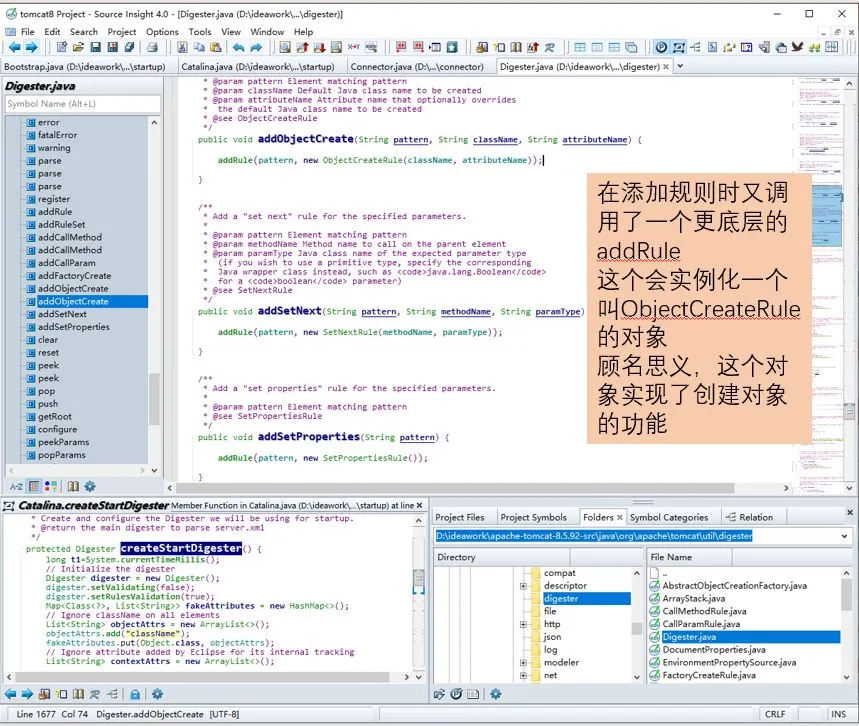Expand the modeler folder node
The width and height of the screenshot is (859, 726).
[x=523, y=662]
